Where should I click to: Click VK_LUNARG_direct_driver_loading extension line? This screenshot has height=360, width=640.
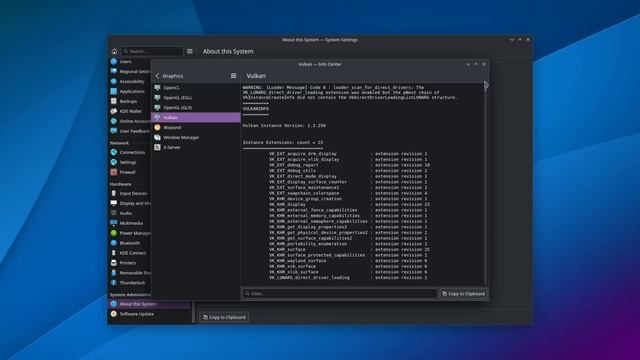[x=348, y=278]
